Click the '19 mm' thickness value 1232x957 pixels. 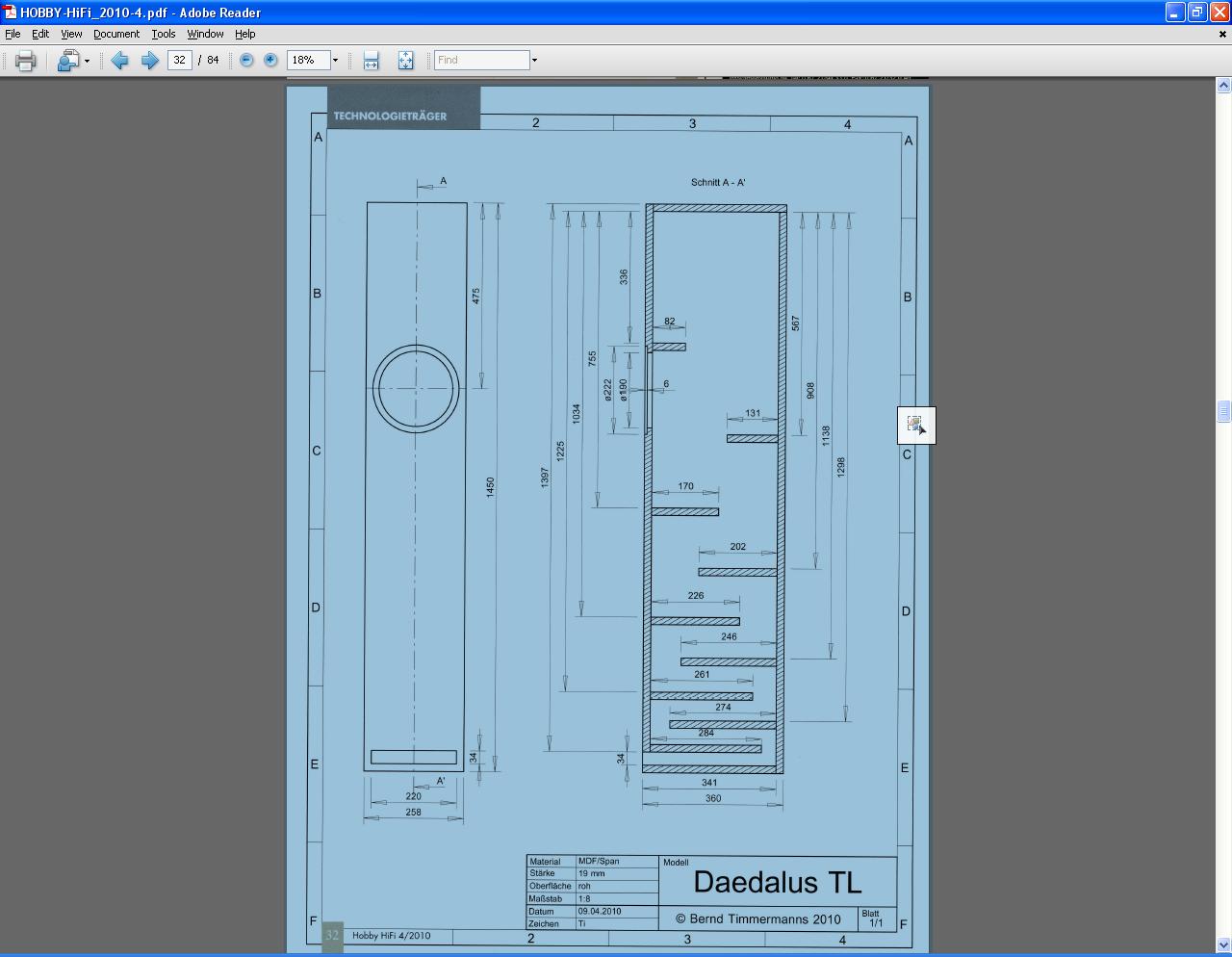coord(592,873)
